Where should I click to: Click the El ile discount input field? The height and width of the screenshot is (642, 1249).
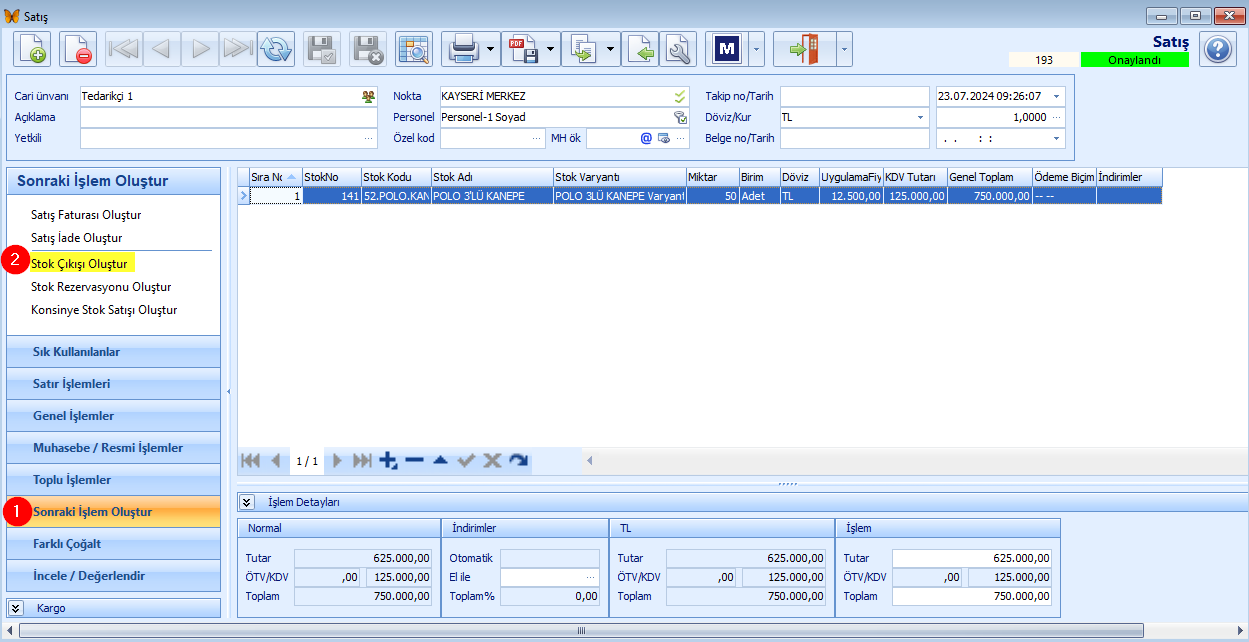pyautogui.click(x=550, y=577)
